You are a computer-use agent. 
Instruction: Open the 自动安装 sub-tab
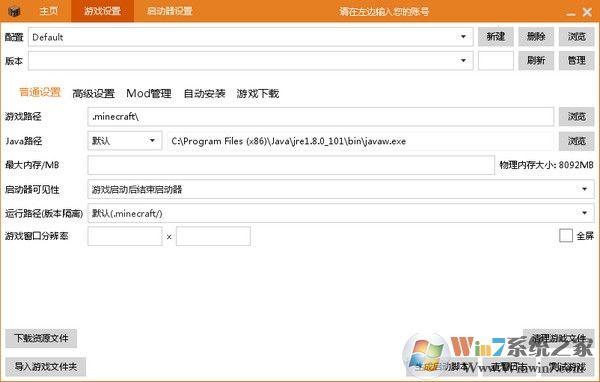204,93
